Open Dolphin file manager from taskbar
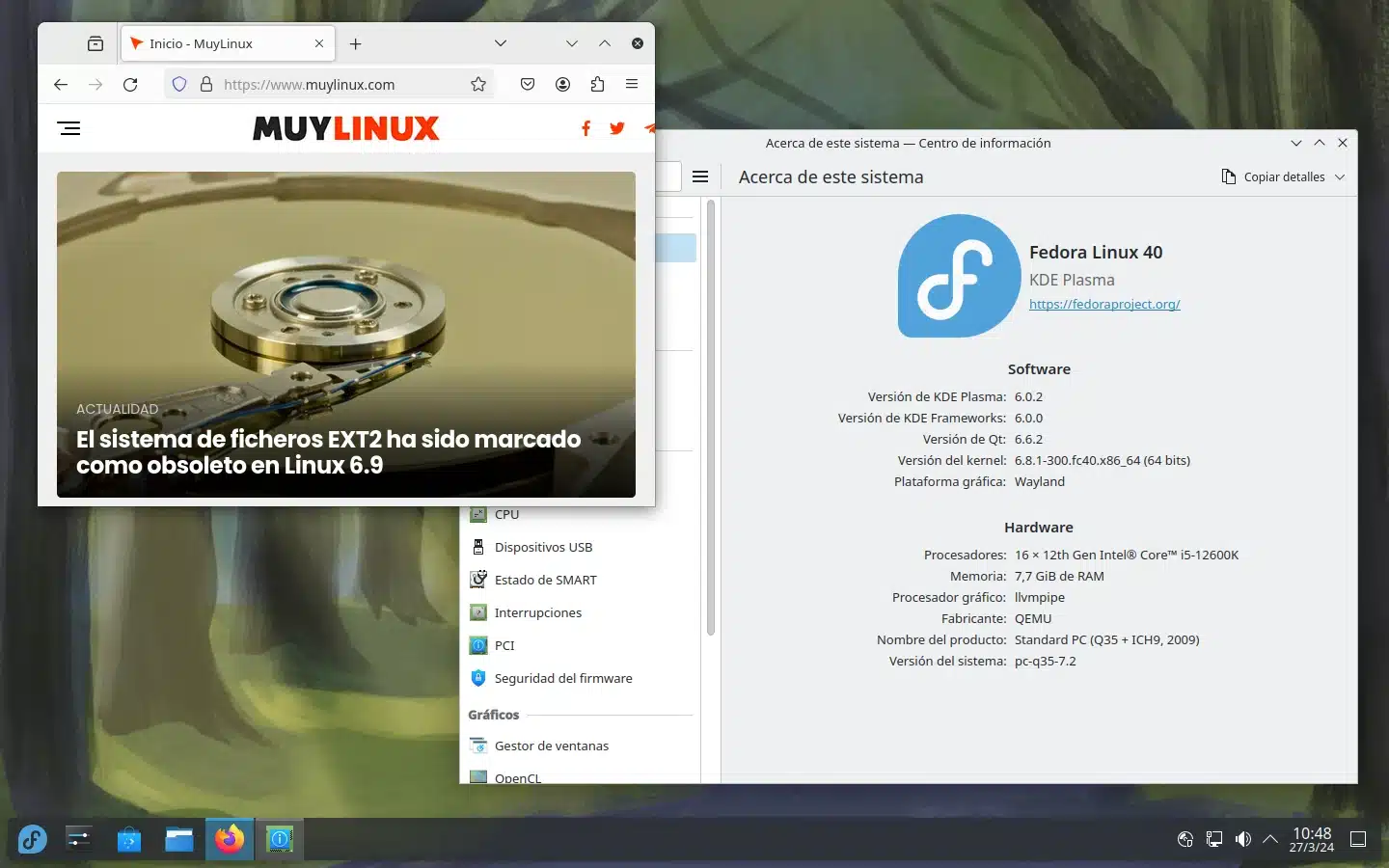Image resolution: width=1389 pixels, height=868 pixels. point(179,839)
